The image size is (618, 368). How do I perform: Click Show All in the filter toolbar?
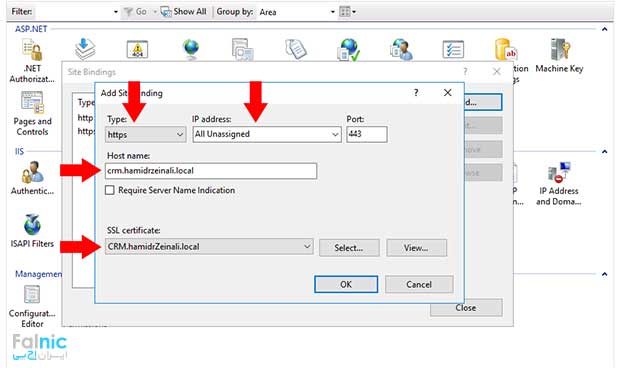pos(184,12)
